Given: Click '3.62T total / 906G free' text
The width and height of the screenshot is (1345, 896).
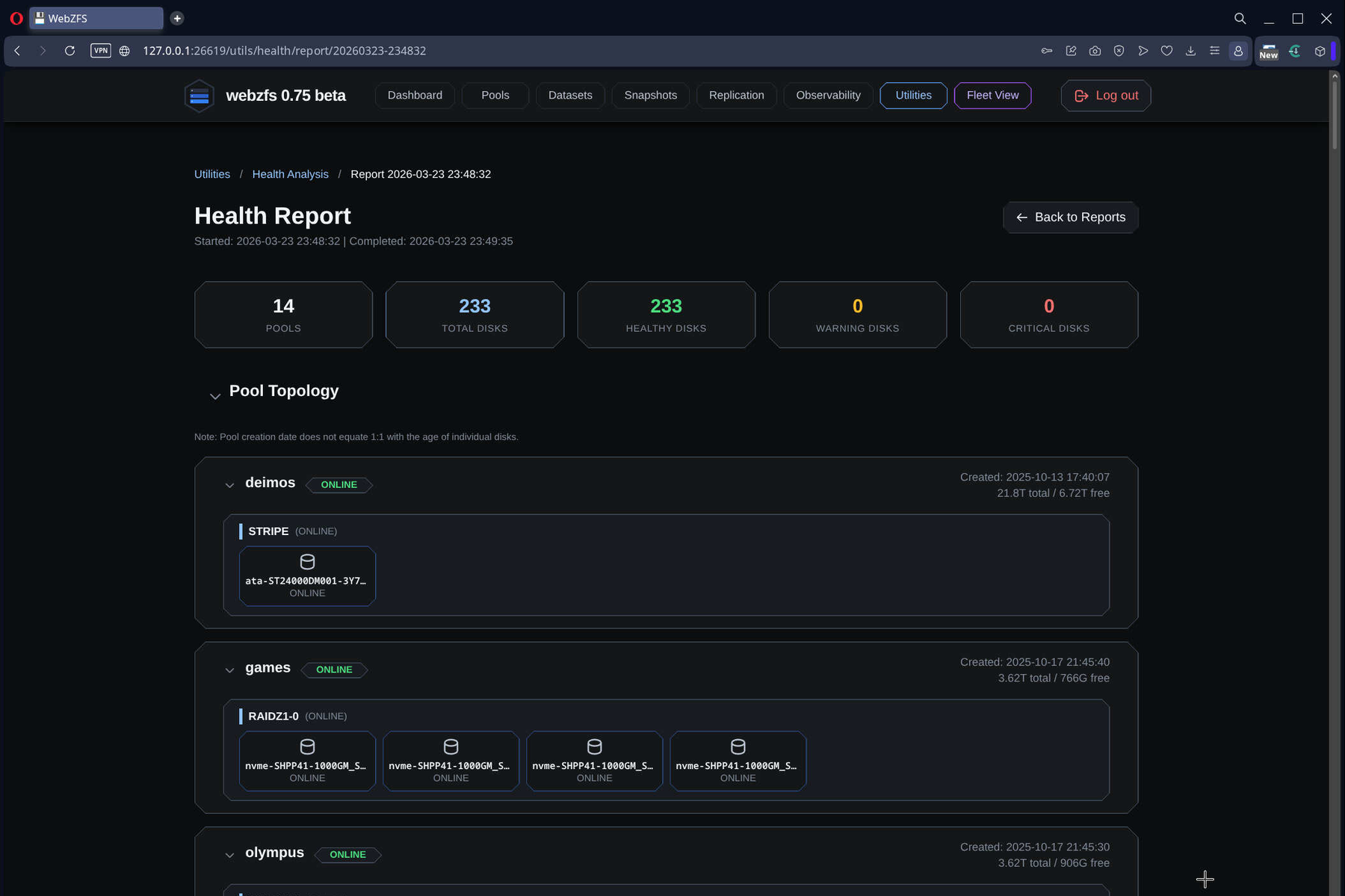Looking at the screenshot, I should point(1054,863).
